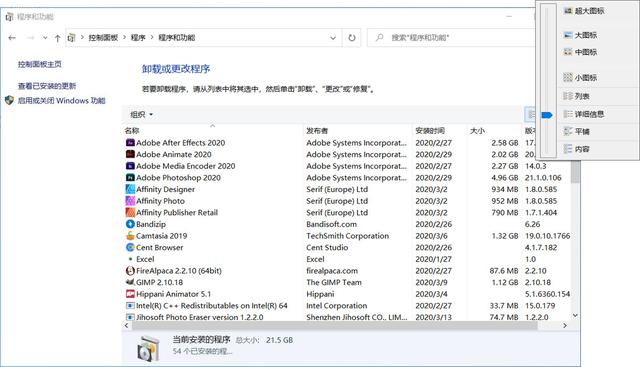
Task: Click the 控制面板 breadcrumb segment
Action: point(103,38)
